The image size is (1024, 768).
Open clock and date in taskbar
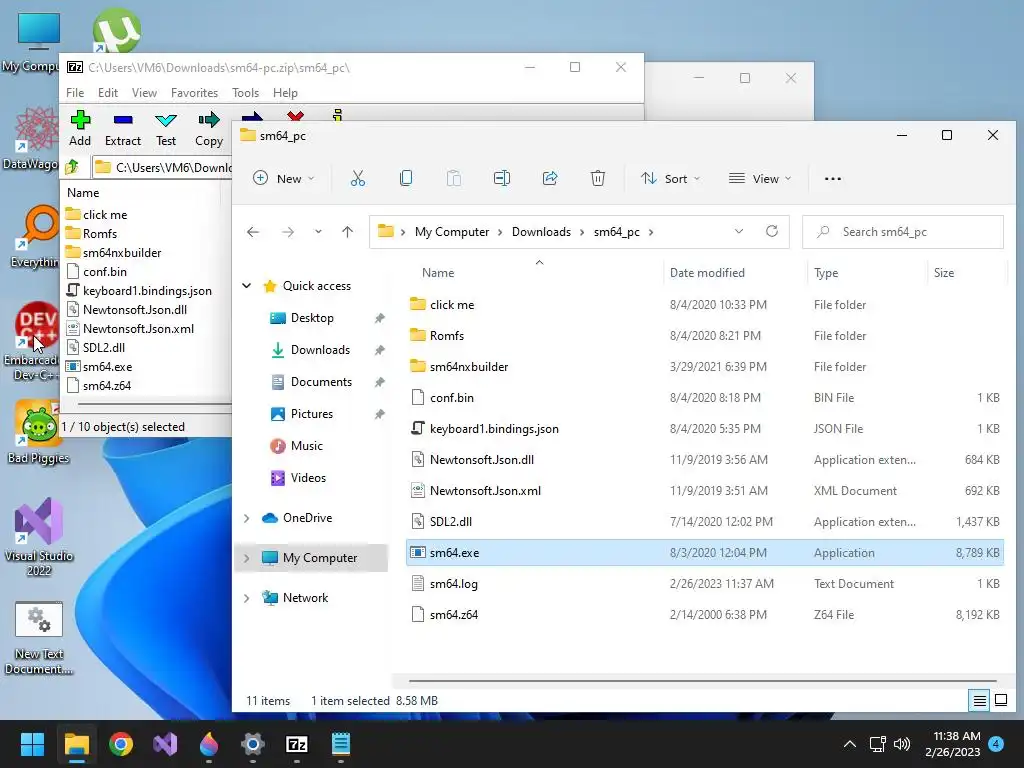pyautogui.click(x=953, y=744)
